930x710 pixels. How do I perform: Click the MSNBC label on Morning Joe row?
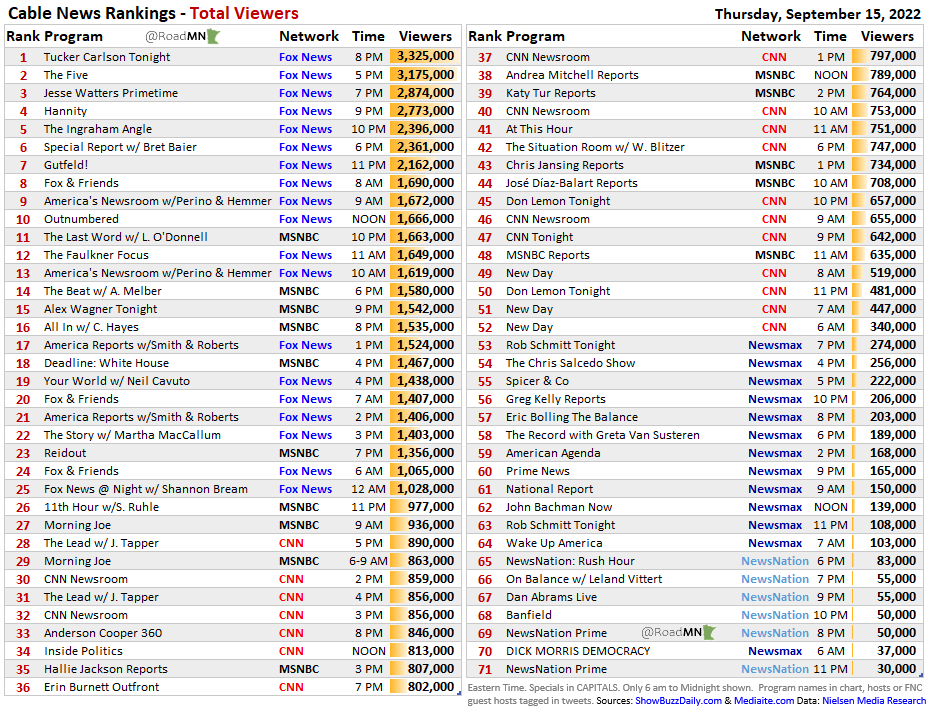coord(299,524)
